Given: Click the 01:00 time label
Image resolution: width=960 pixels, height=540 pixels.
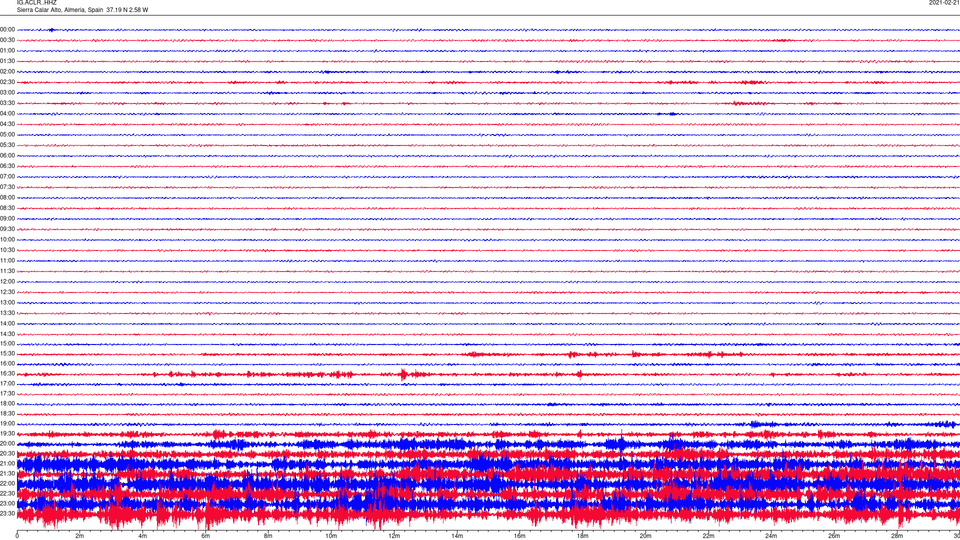Looking at the screenshot, I should point(7,51).
